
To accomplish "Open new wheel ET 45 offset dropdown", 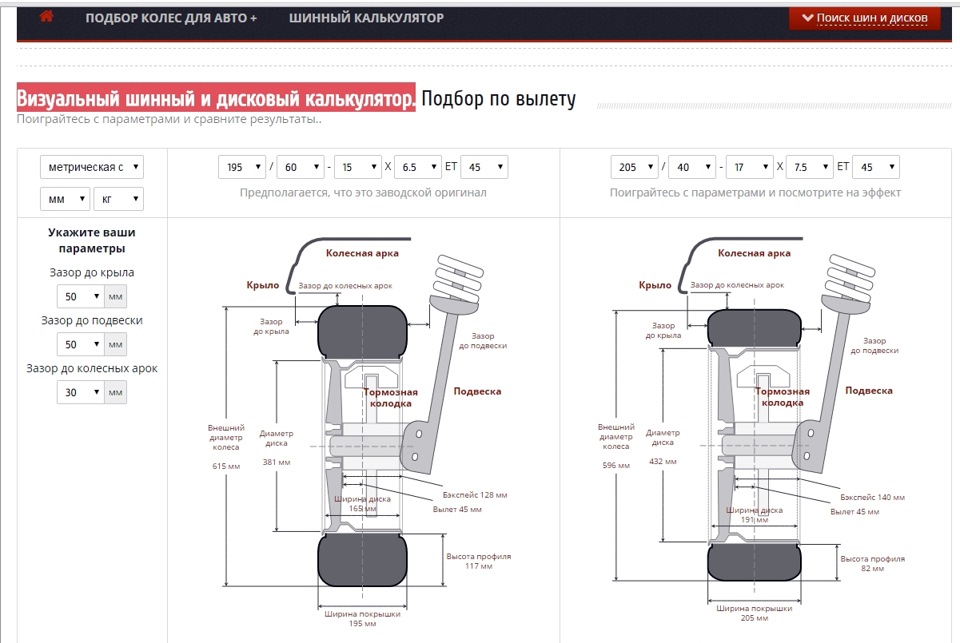I will point(876,167).
